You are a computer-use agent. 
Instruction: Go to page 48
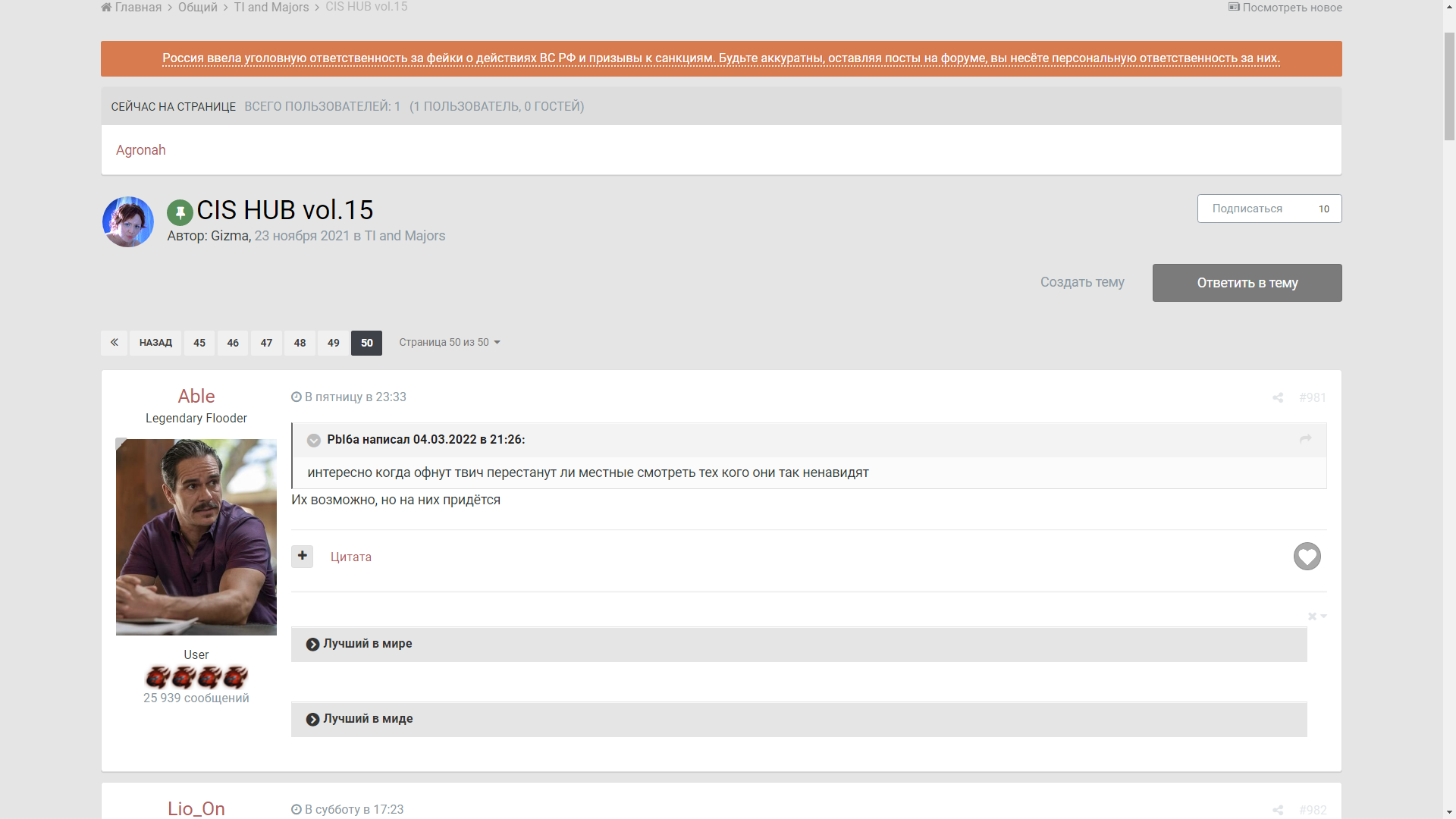(300, 343)
